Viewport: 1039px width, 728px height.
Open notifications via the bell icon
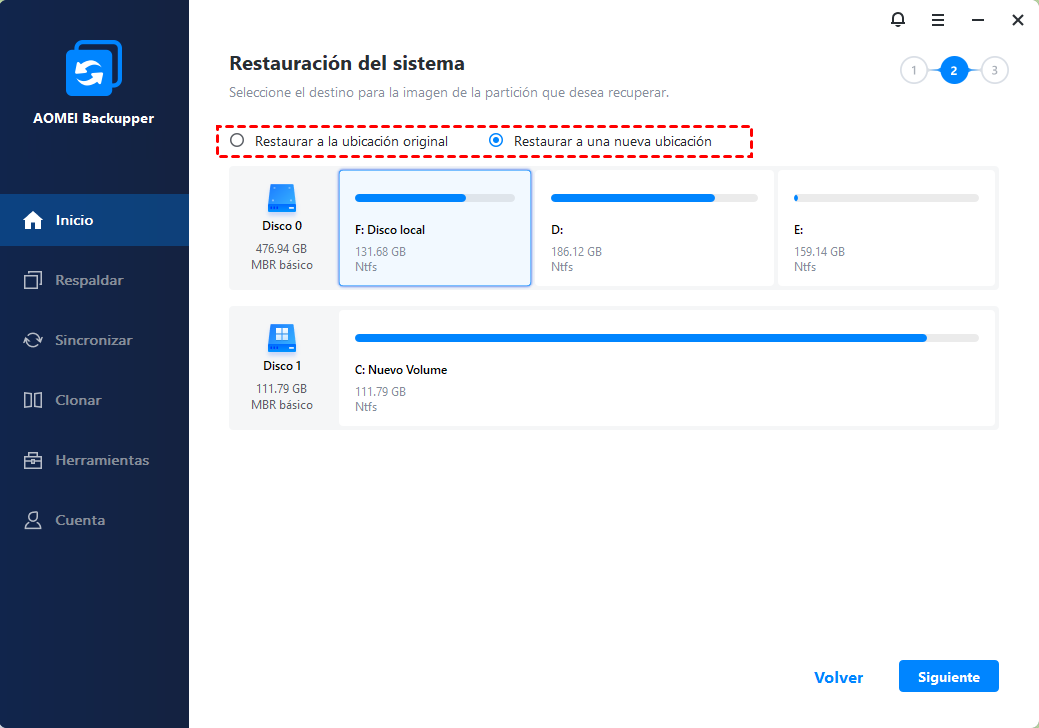coord(898,20)
